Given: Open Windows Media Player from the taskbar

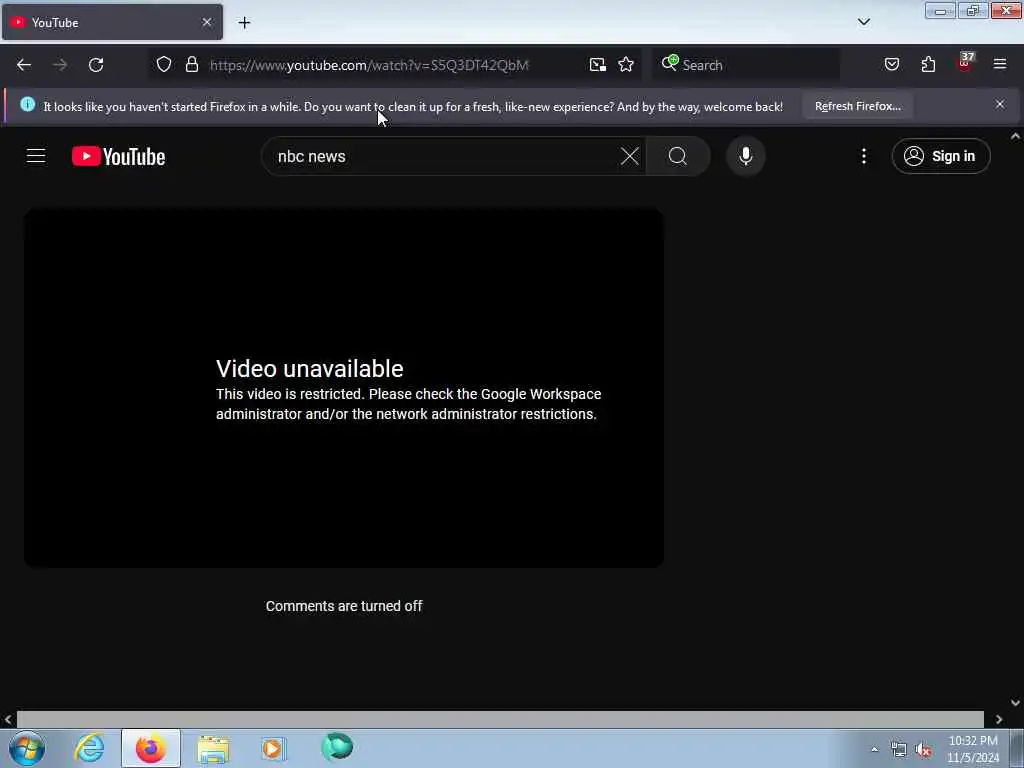Looking at the screenshot, I should [x=274, y=748].
